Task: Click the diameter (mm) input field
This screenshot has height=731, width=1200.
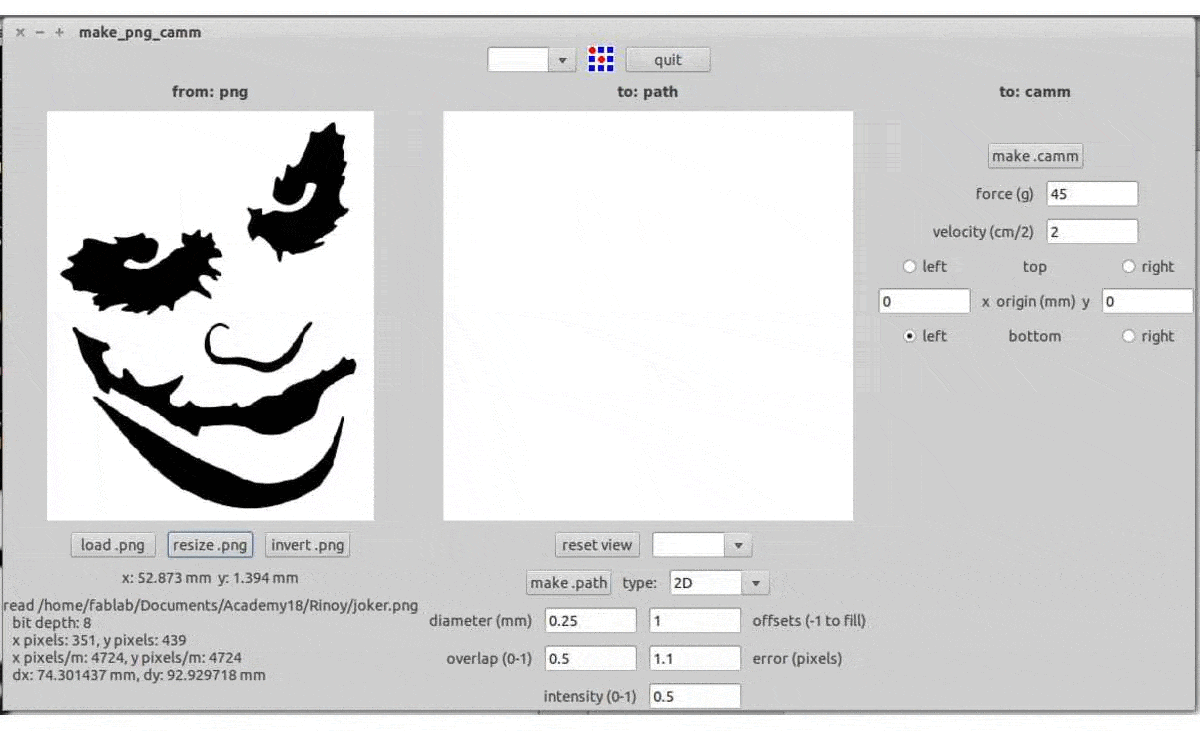Action: pos(591,620)
